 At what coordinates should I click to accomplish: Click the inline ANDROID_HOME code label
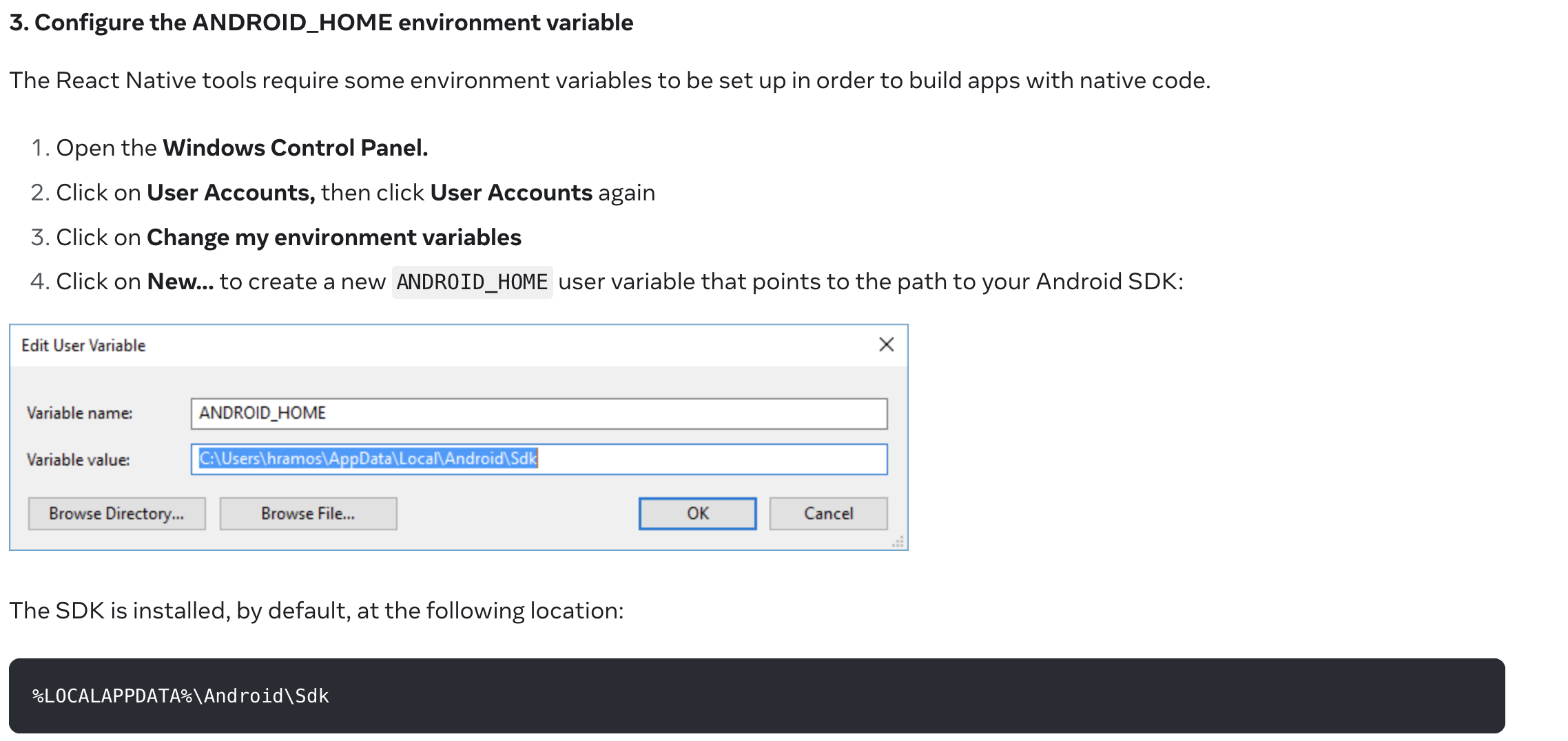tap(472, 282)
